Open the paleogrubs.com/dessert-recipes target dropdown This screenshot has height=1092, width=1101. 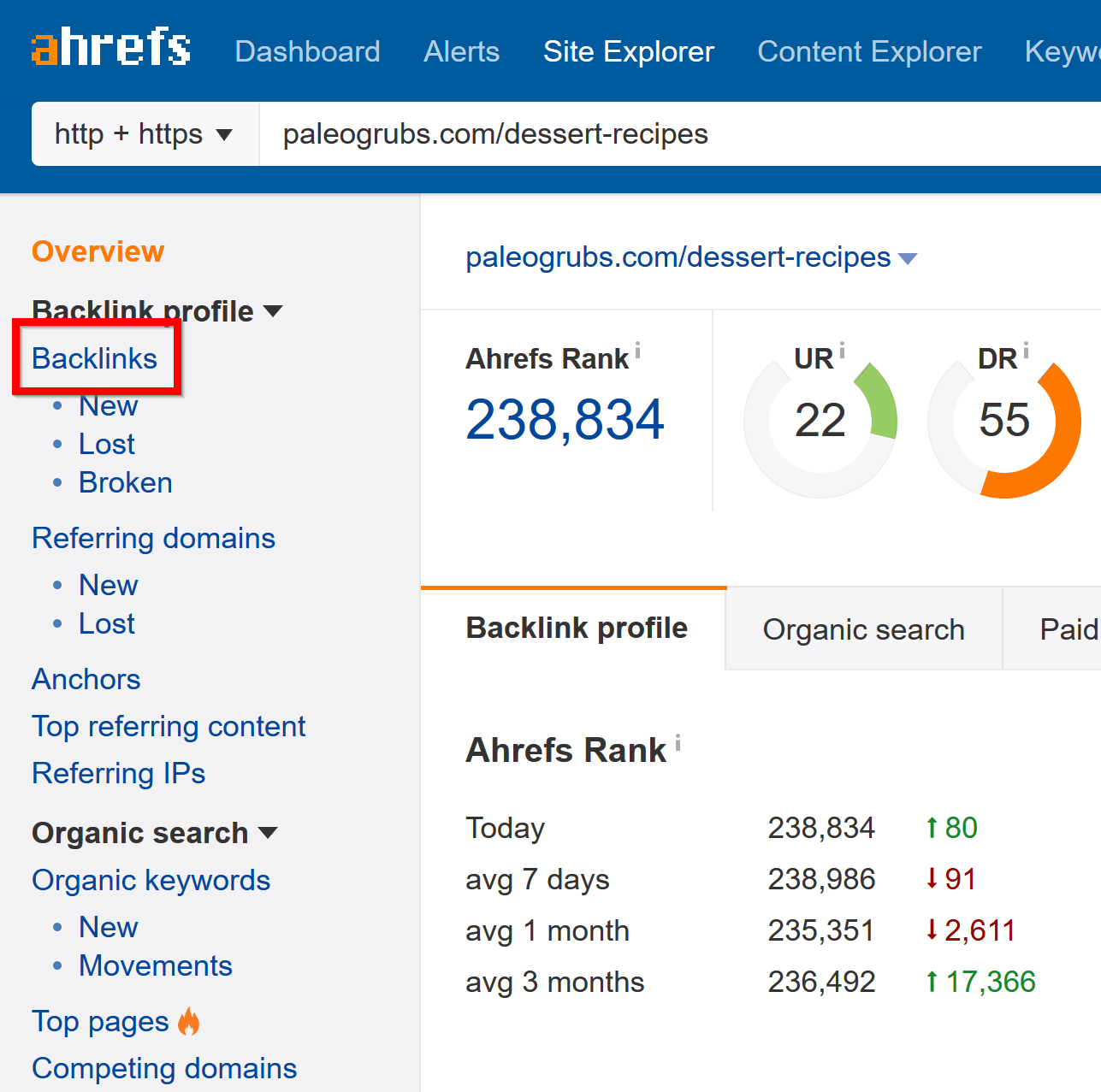[909, 257]
